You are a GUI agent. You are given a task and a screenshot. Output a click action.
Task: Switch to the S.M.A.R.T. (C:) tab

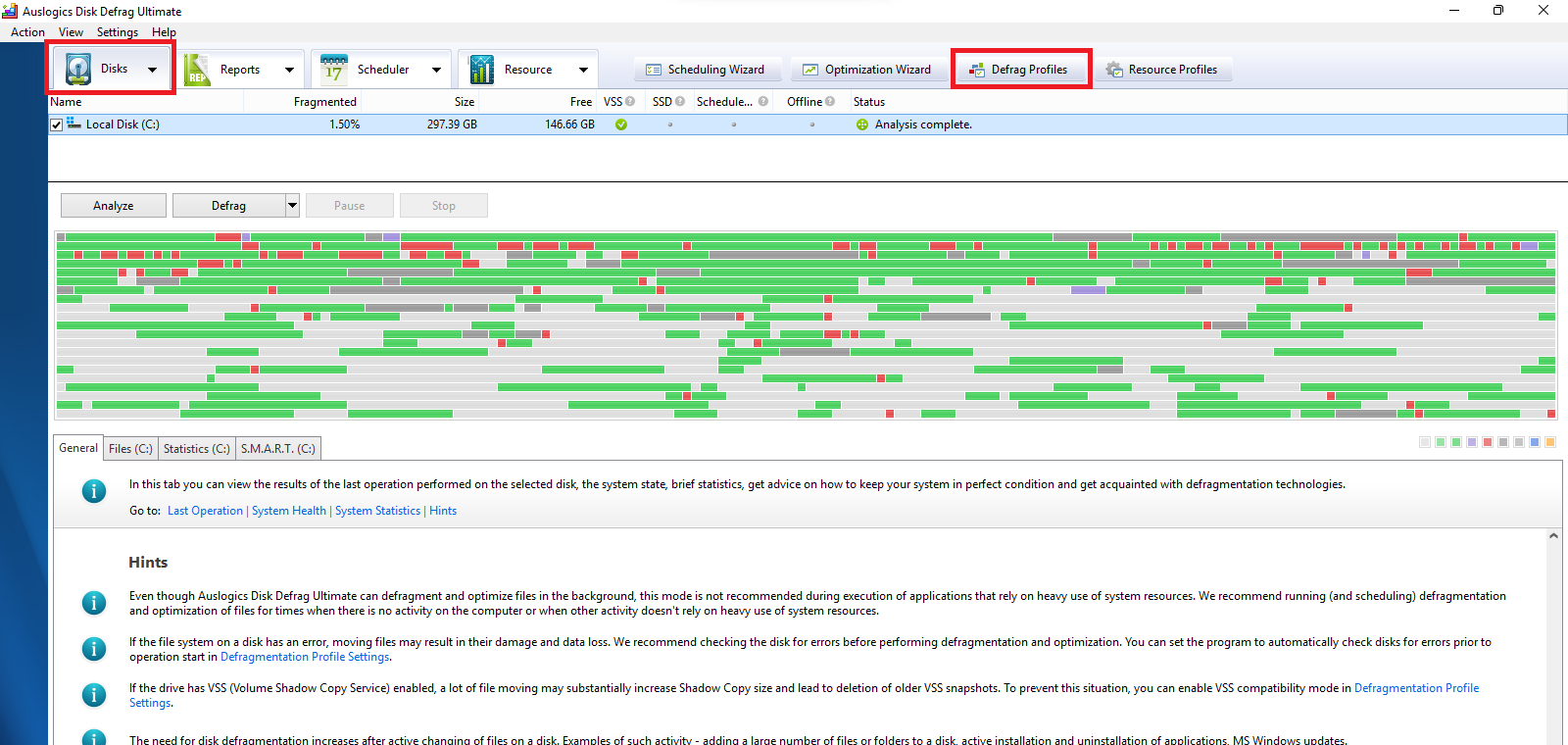[x=277, y=449]
